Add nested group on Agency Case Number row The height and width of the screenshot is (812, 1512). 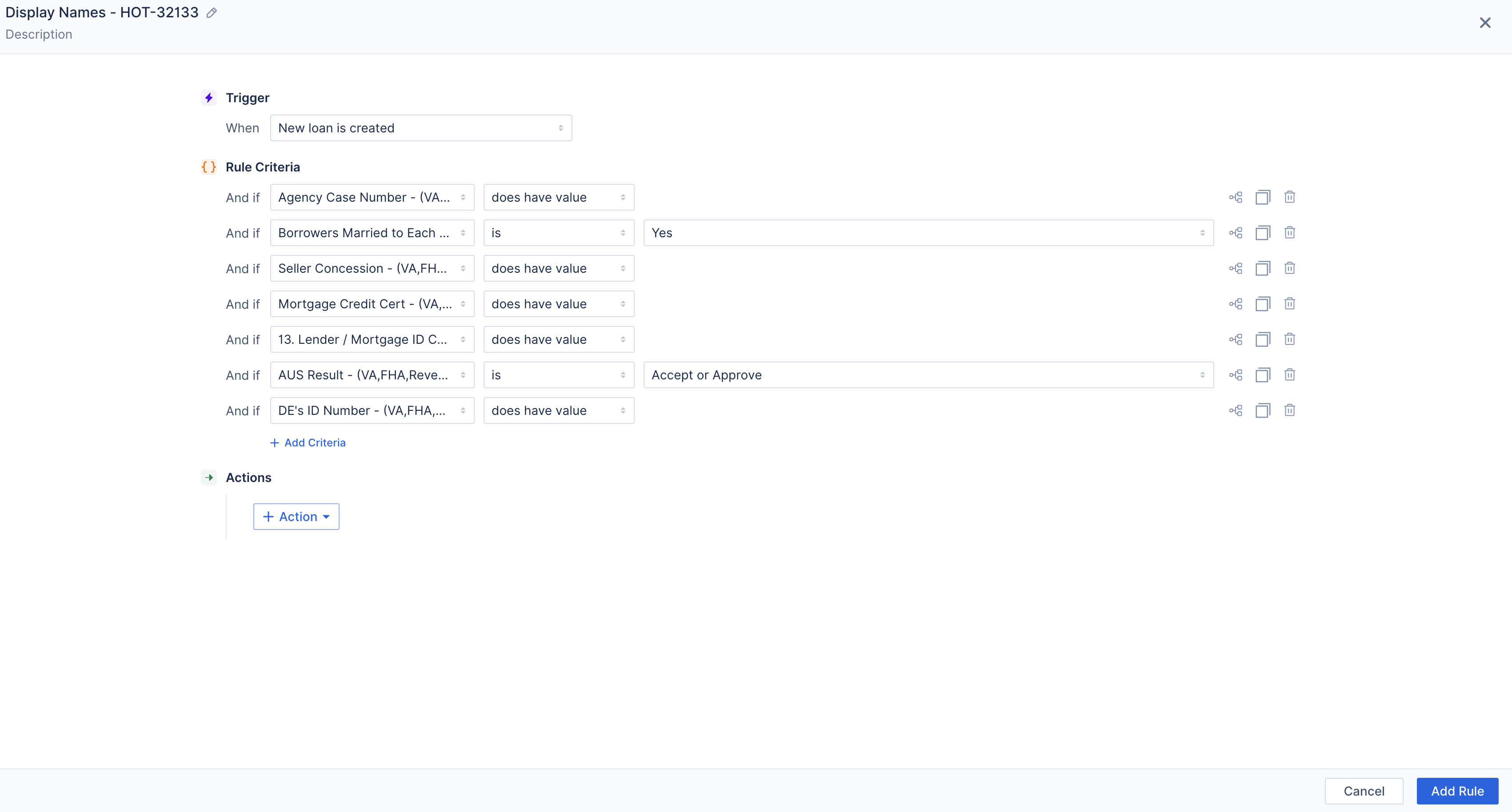pyautogui.click(x=1236, y=197)
